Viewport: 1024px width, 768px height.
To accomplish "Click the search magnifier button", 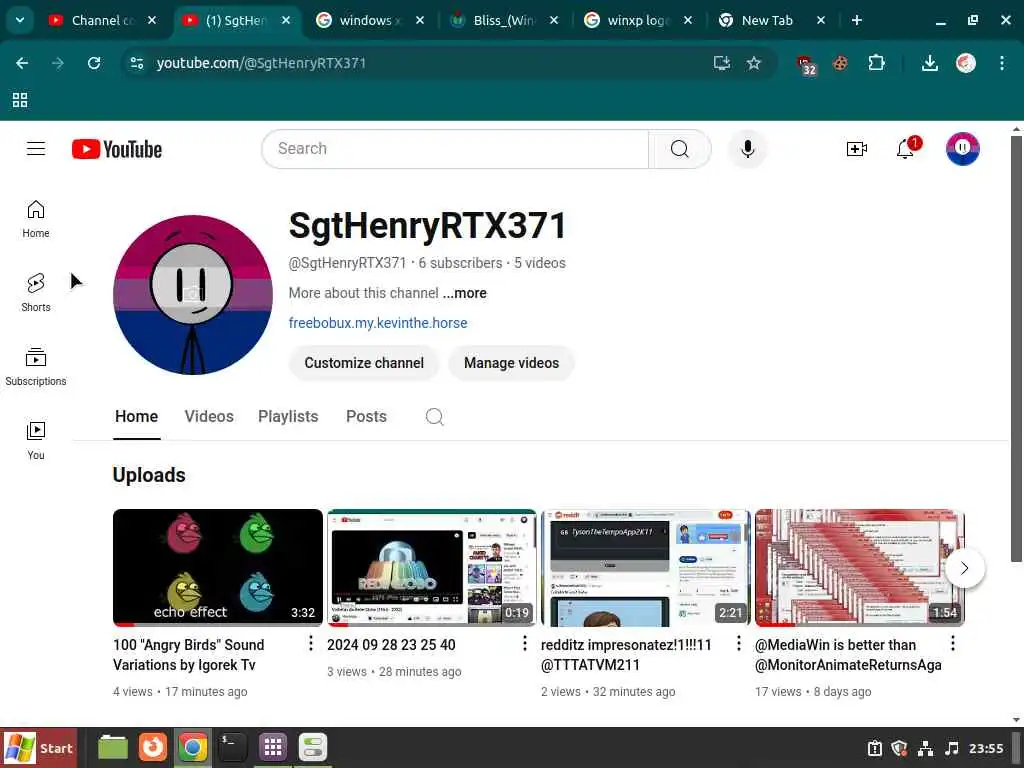I will [x=679, y=149].
